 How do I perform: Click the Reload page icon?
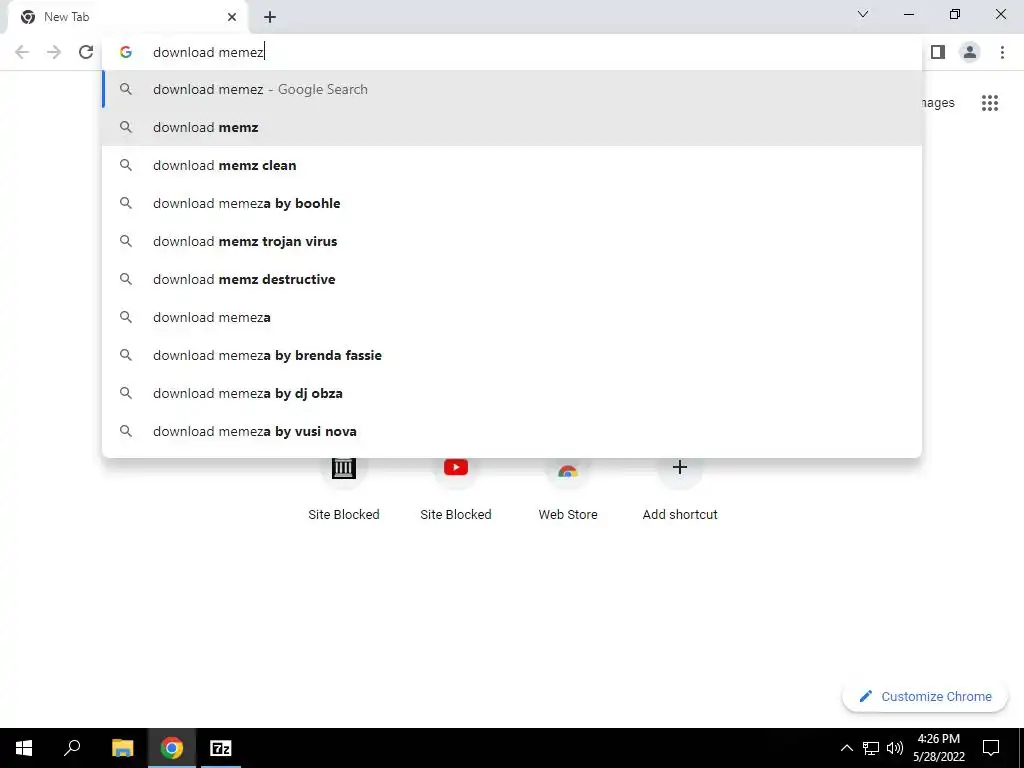[86, 52]
